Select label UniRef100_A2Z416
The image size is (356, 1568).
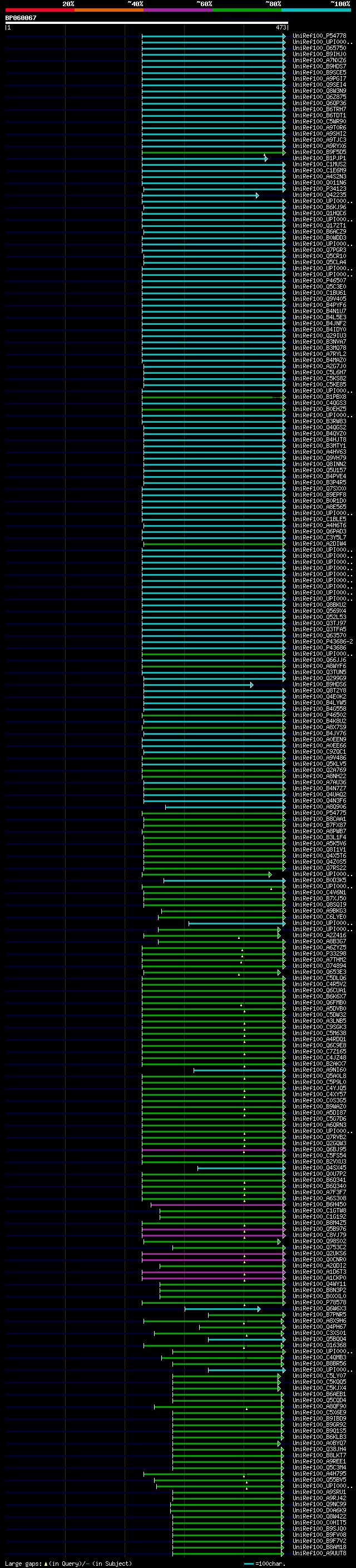[x=319, y=935]
